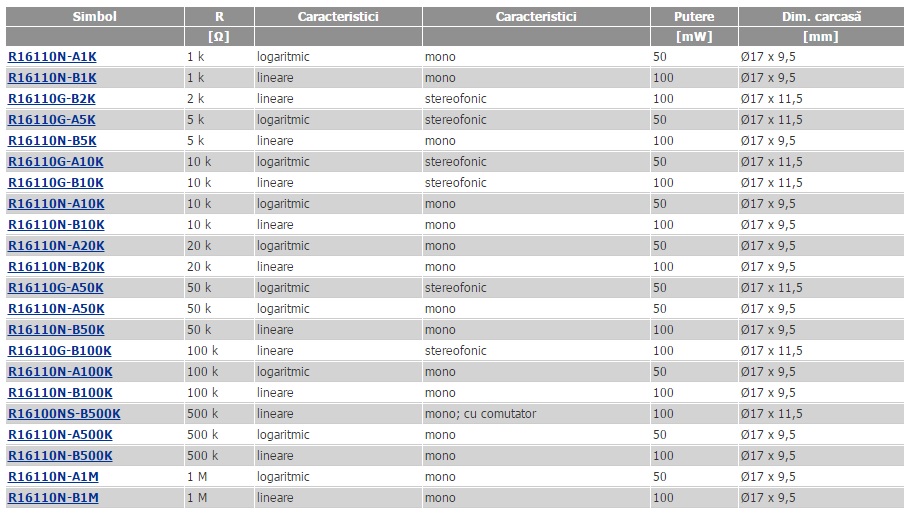
Task: Sort by the Simbol column header
Action: 95,17
